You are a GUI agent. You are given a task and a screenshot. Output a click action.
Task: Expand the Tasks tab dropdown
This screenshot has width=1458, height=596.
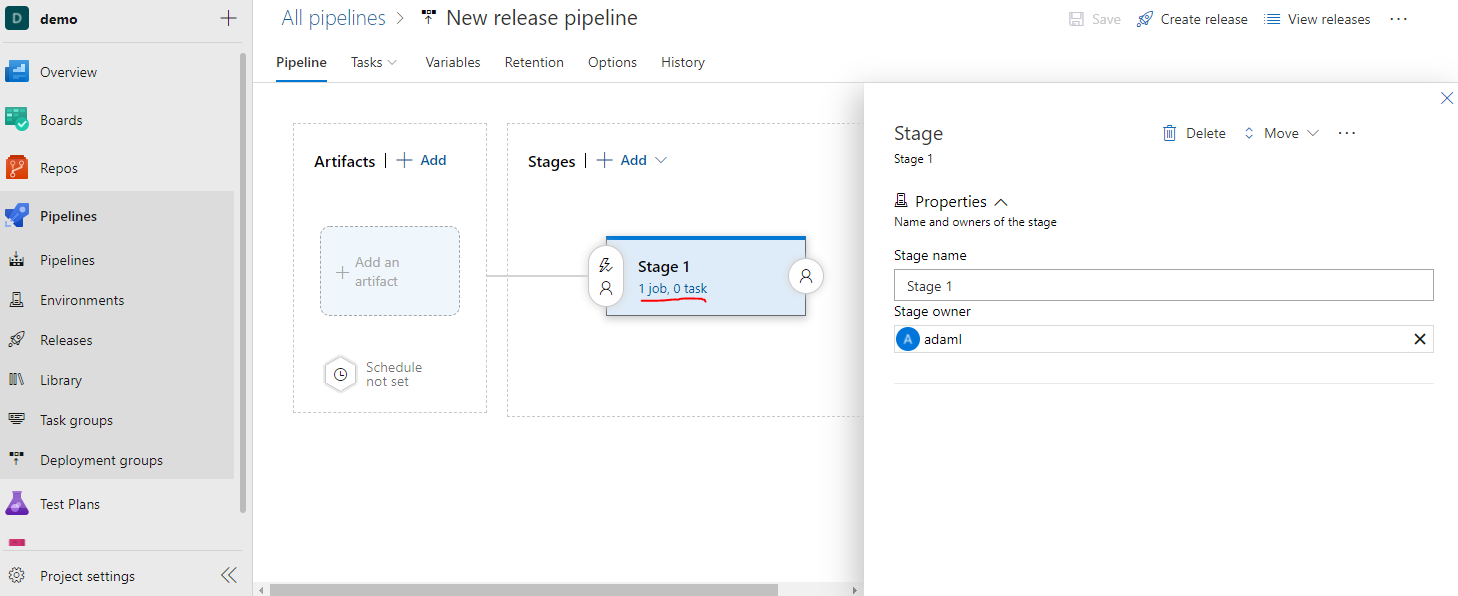(392, 62)
